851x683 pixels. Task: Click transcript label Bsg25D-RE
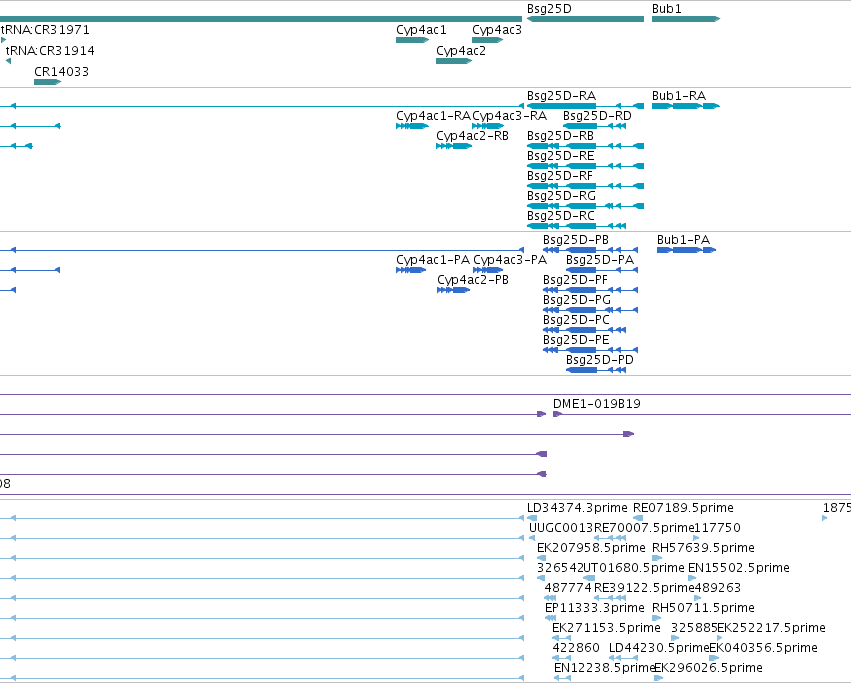point(560,156)
